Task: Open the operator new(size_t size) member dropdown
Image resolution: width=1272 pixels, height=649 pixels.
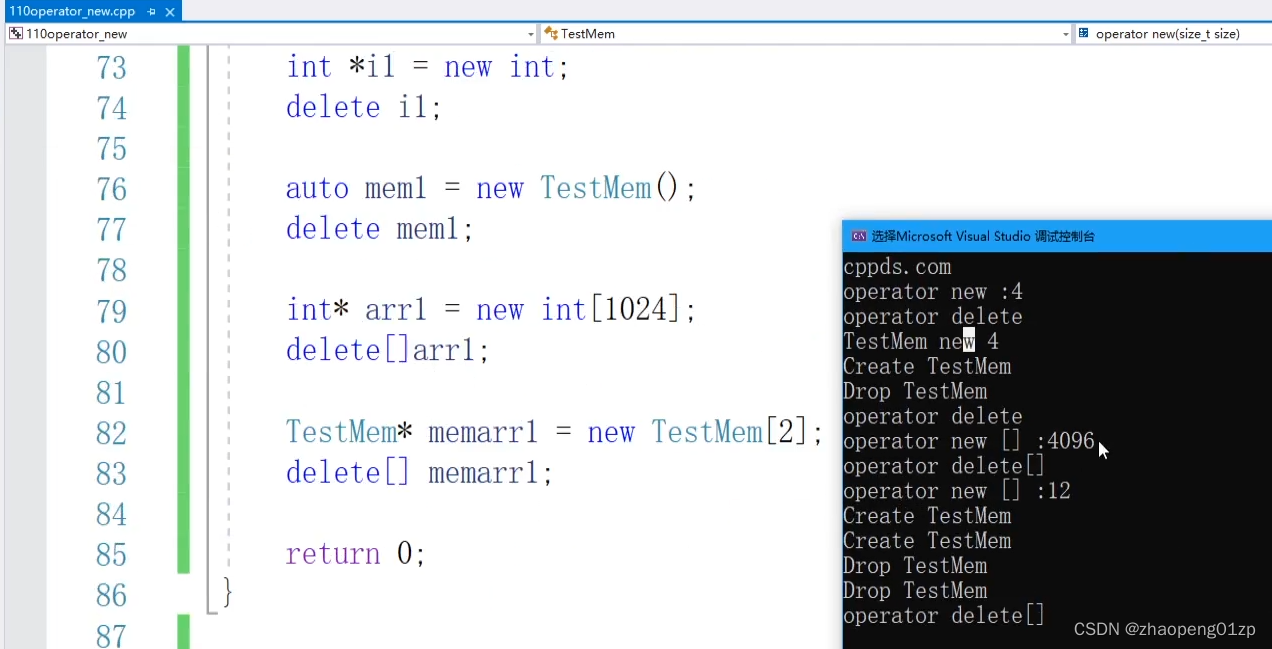Action: click(1174, 34)
